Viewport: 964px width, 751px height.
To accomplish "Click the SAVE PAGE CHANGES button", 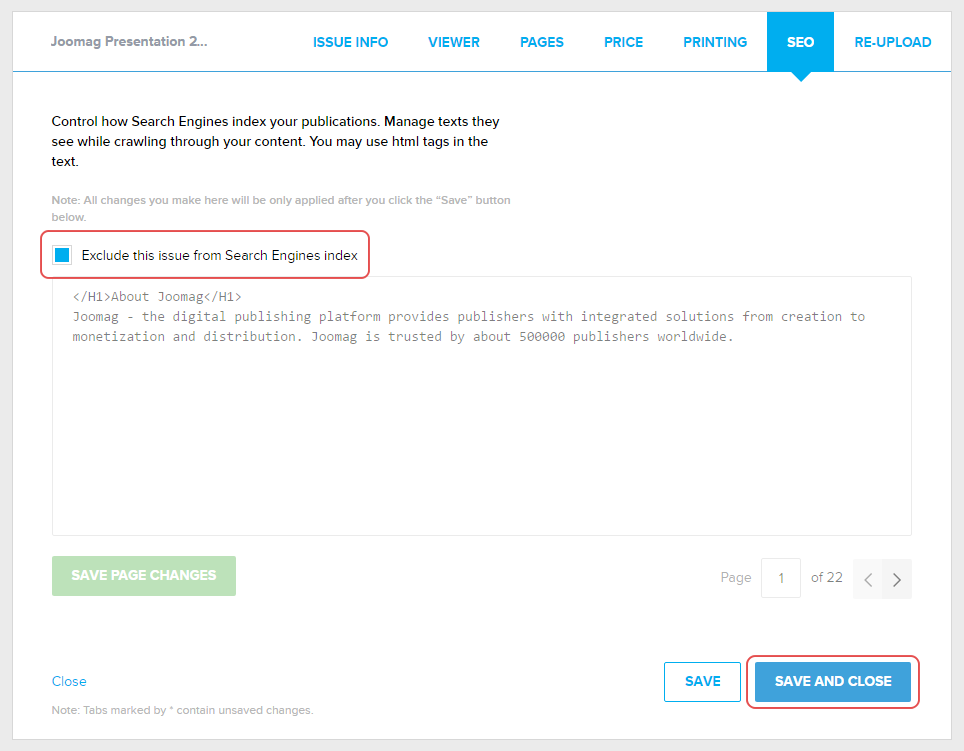I will [x=144, y=576].
